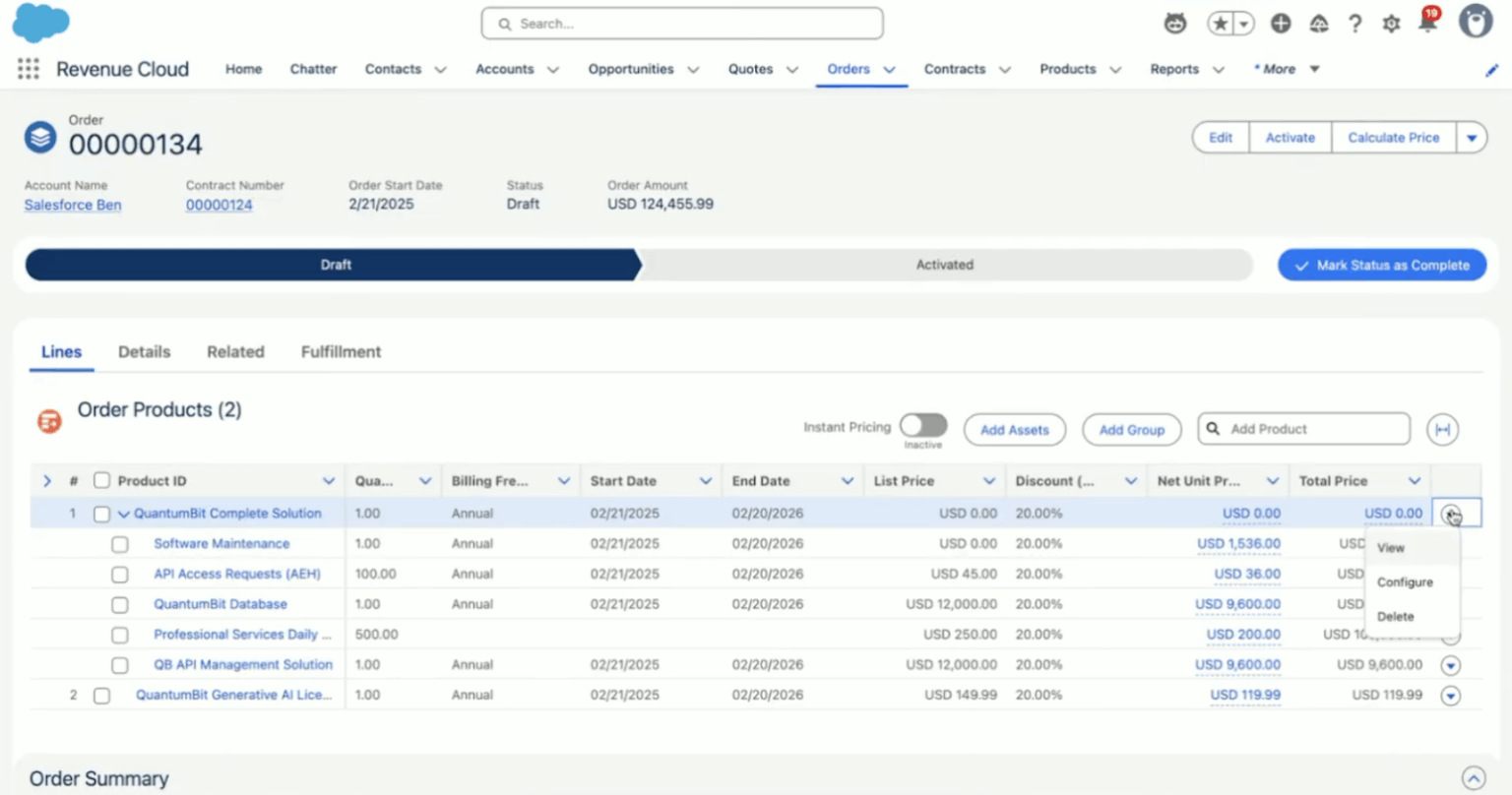Click the global Search field

(x=682, y=24)
